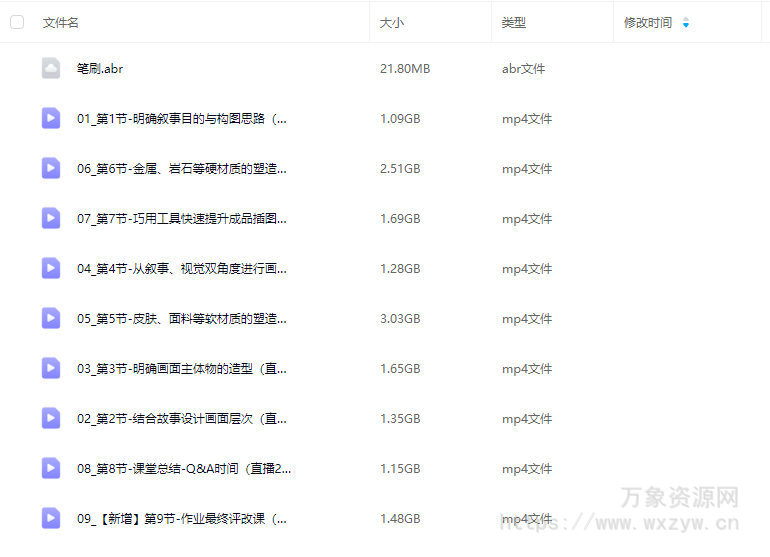Image resolution: width=770 pixels, height=557 pixels.
Task: Click video icon for 07_第7节 file
Action: point(51,218)
